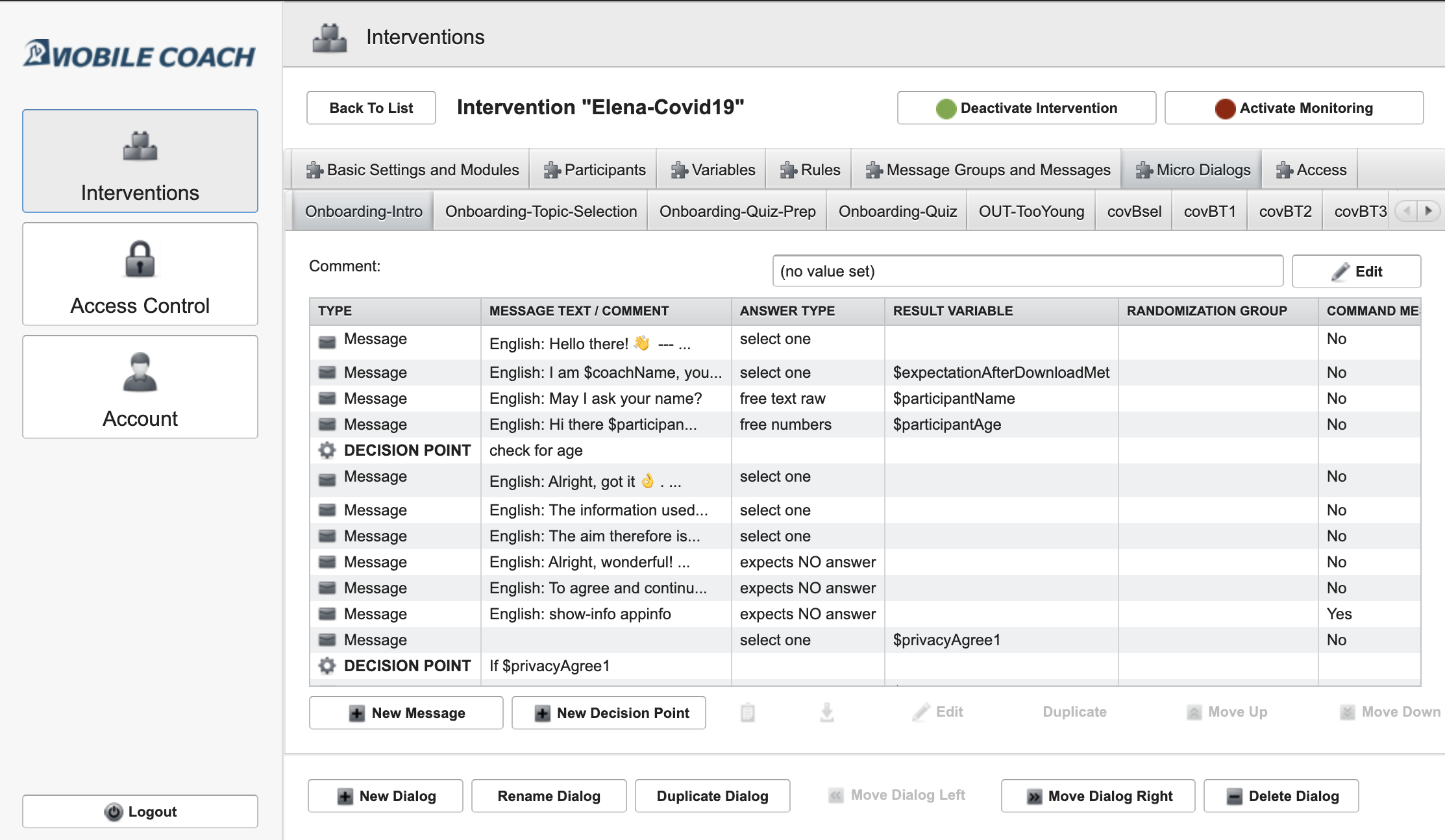Click the clipboard paste icon below the table
The width and height of the screenshot is (1445, 840).
coord(748,712)
